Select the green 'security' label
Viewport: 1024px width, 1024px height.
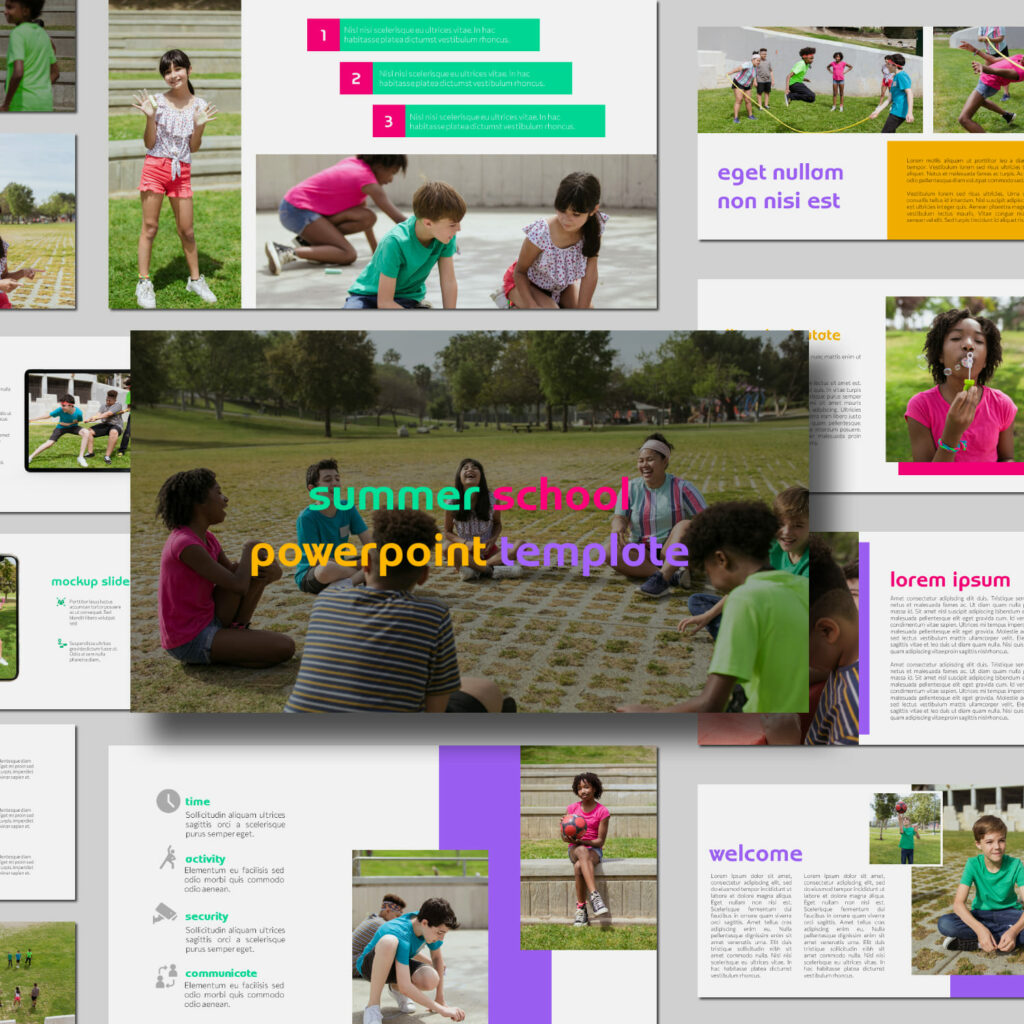point(207,915)
